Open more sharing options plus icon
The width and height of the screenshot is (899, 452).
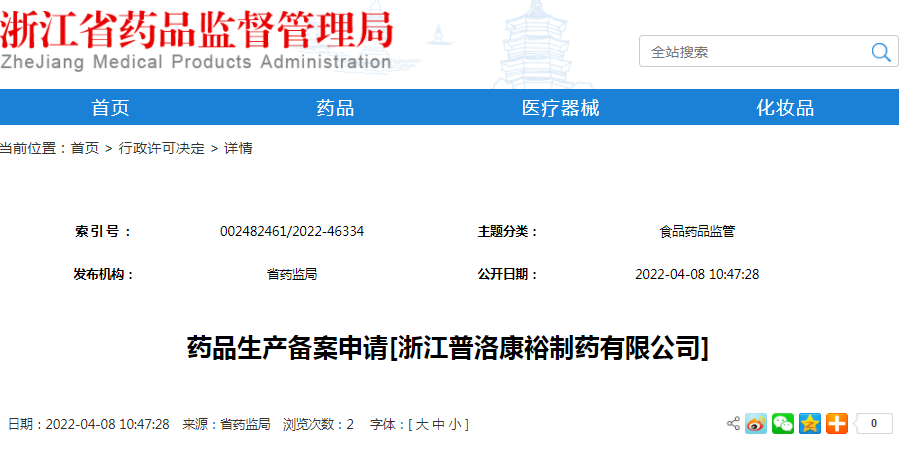(x=837, y=424)
